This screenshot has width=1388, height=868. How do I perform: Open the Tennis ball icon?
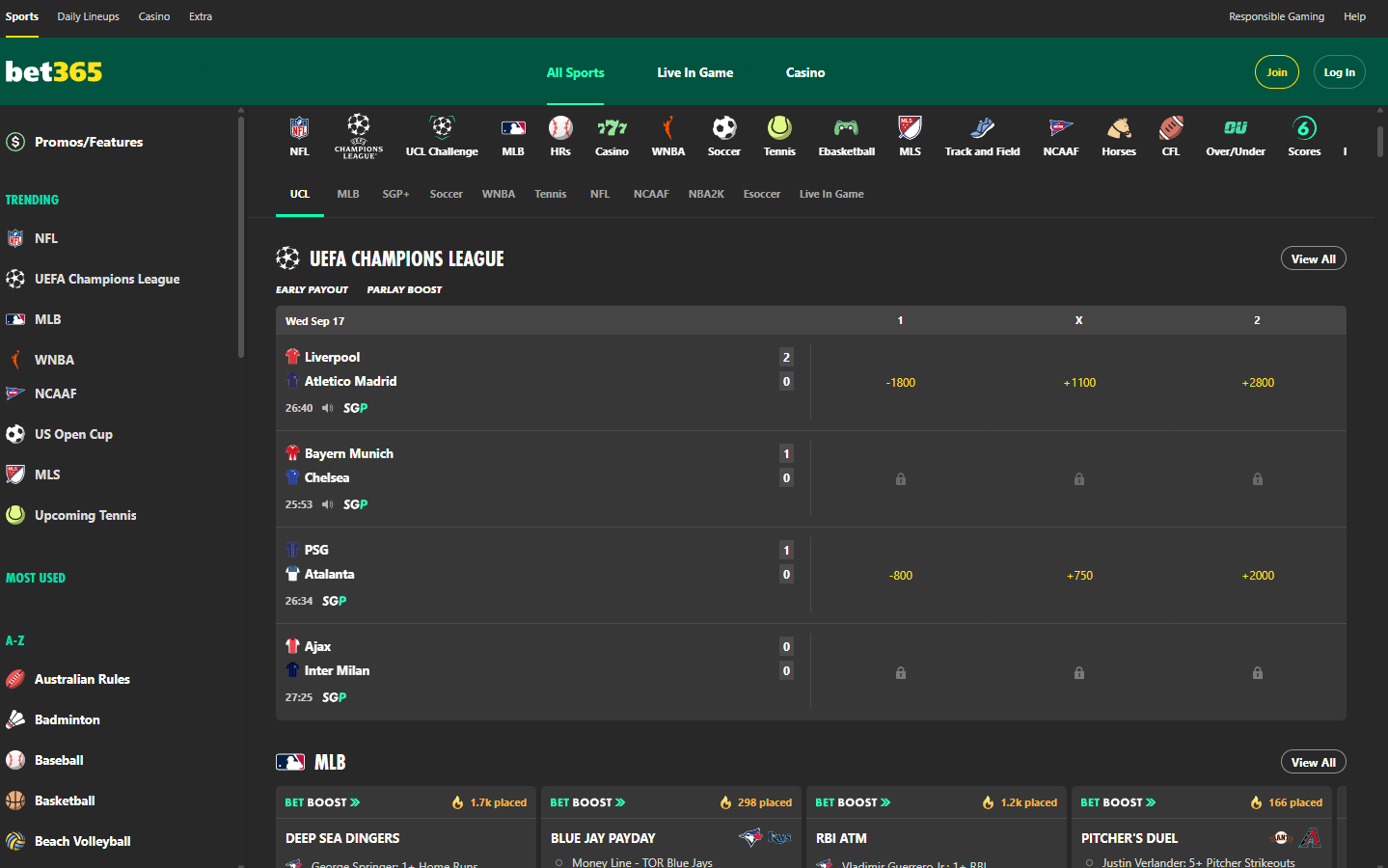[x=779, y=125]
